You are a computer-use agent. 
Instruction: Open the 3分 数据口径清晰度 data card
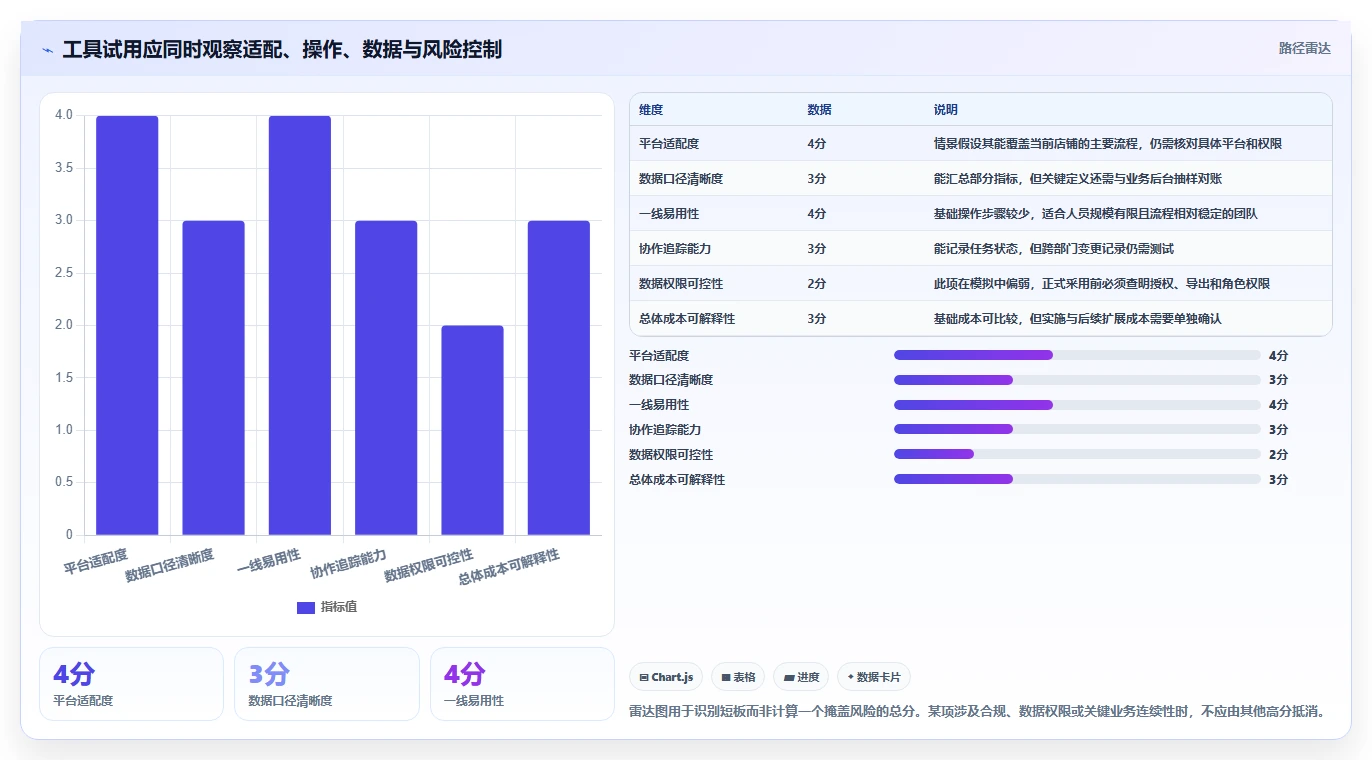(x=327, y=684)
